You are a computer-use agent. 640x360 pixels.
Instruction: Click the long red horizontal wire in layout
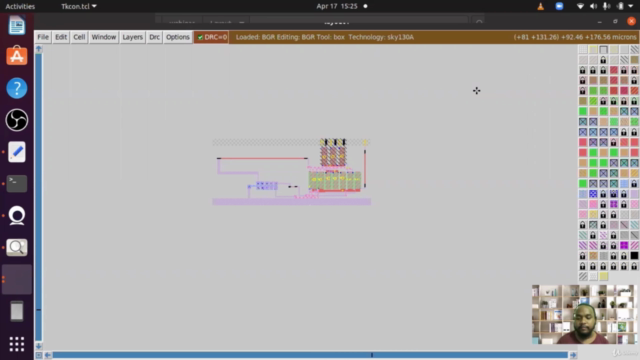pos(262,158)
